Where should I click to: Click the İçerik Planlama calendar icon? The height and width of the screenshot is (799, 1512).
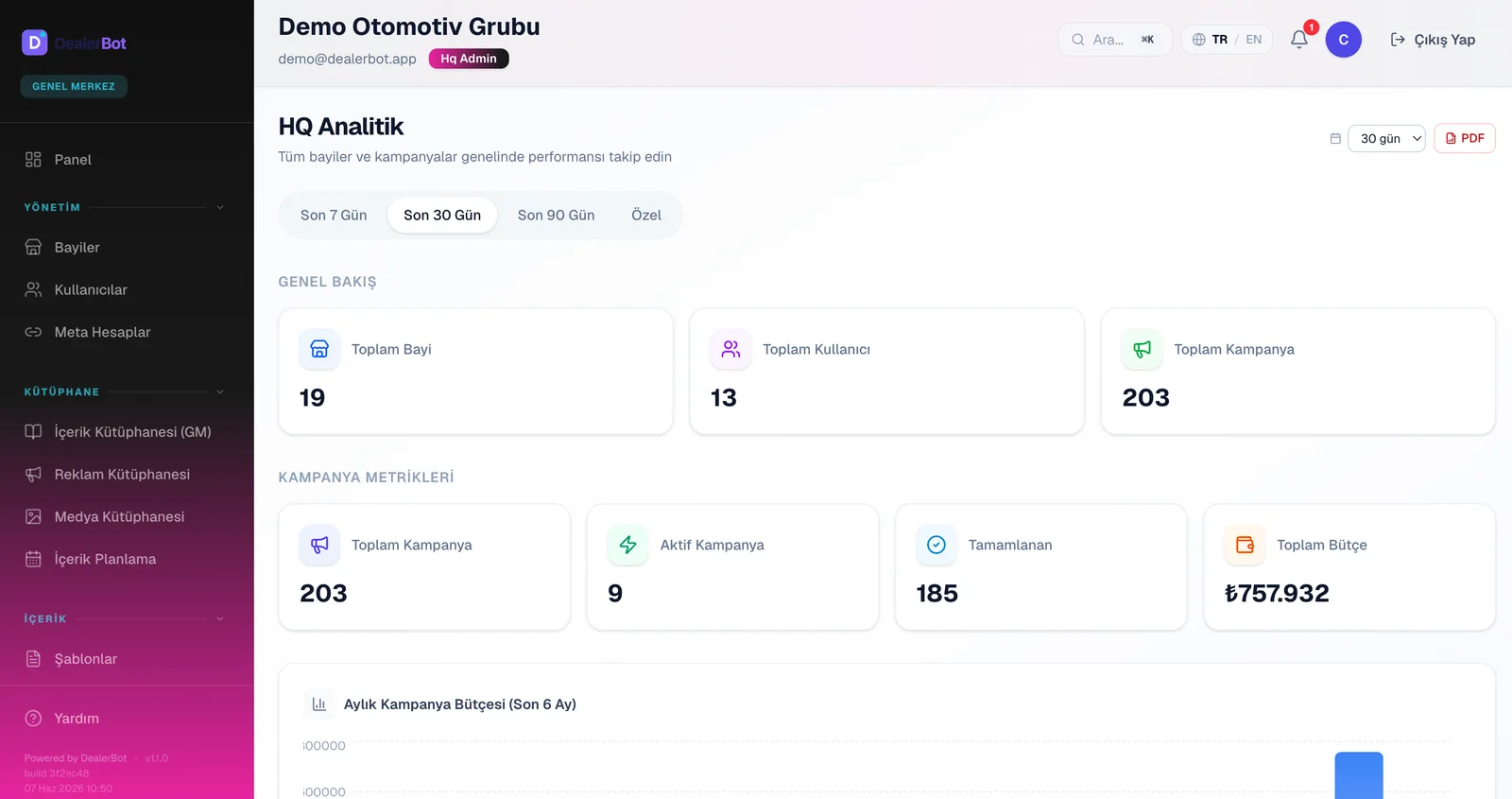(33, 559)
